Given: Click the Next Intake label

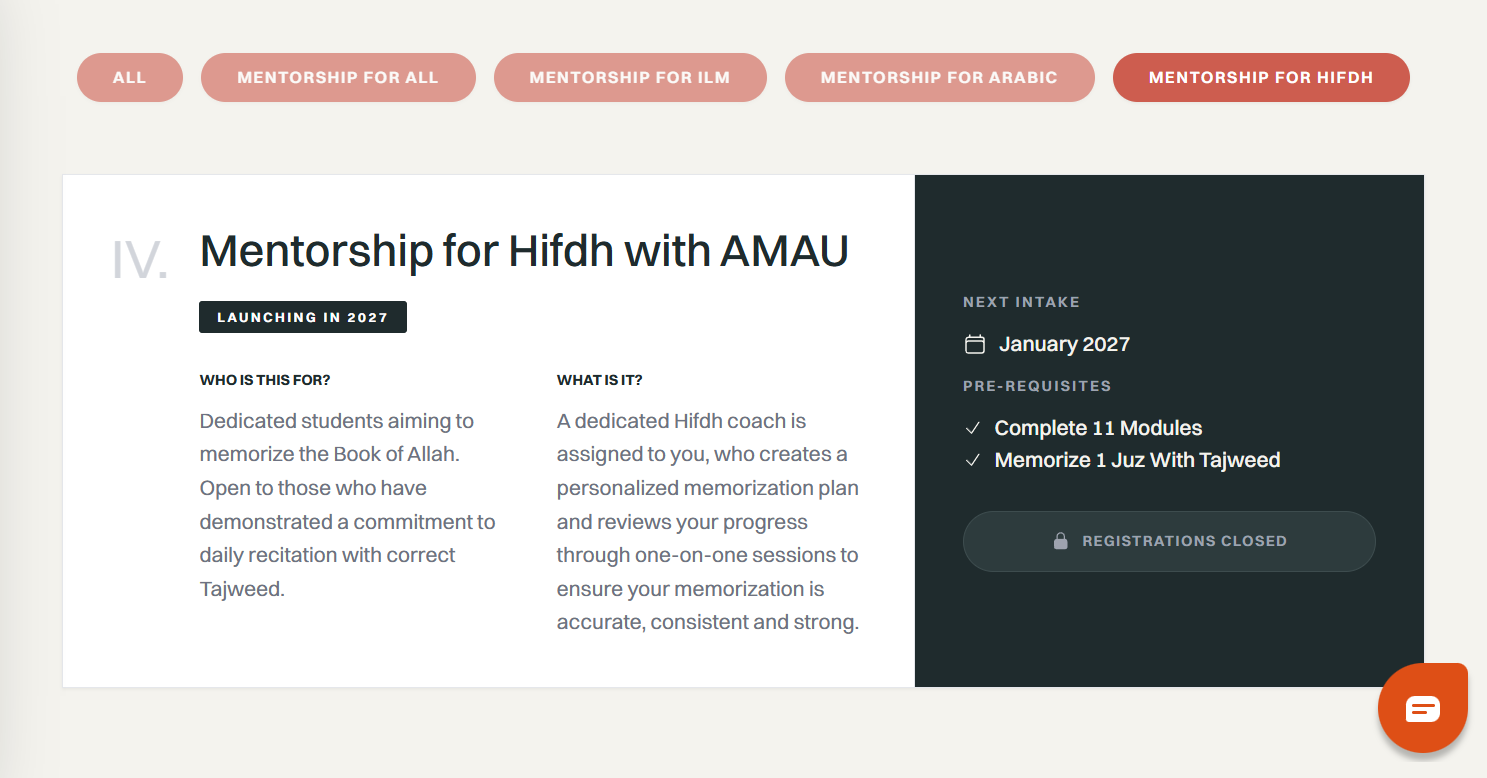Looking at the screenshot, I should pyautogui.click(x=1021, y=302).
